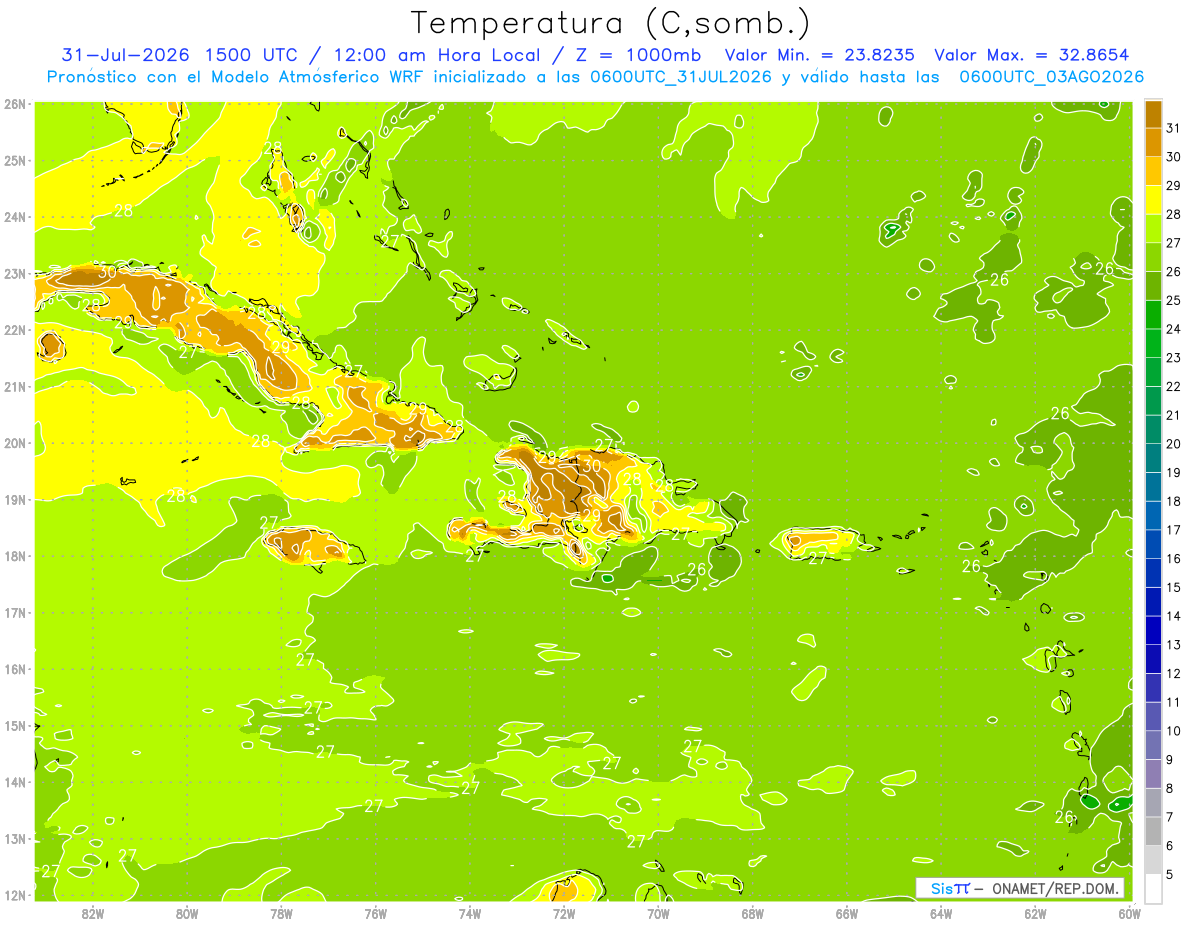Click the '14N' latitude label

(14, 782)
